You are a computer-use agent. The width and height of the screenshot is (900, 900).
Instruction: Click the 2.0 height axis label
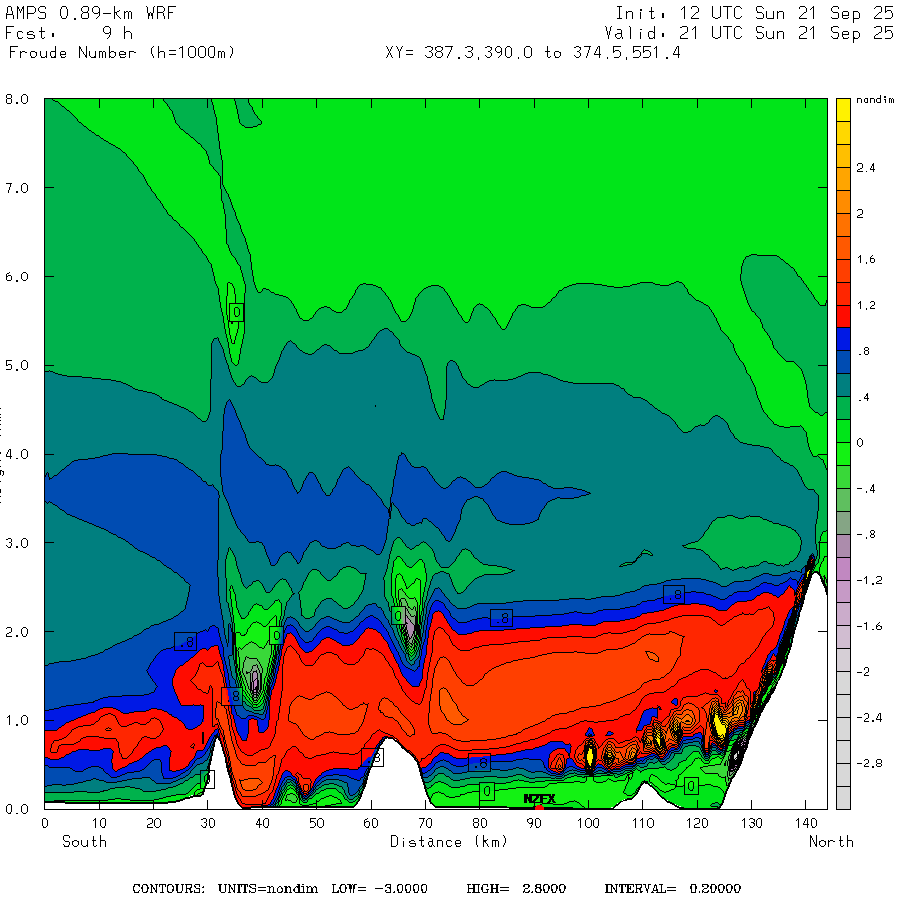pos(17,632)
